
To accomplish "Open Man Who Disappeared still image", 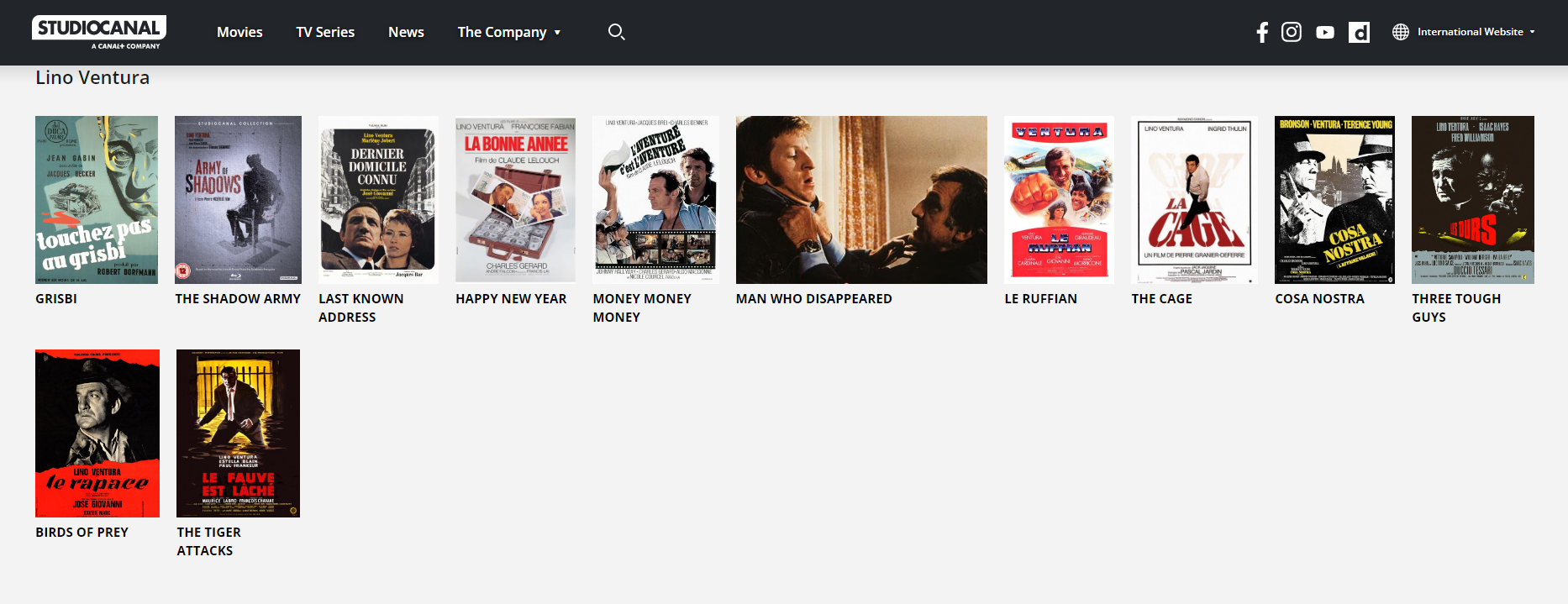I will point(861,200).
